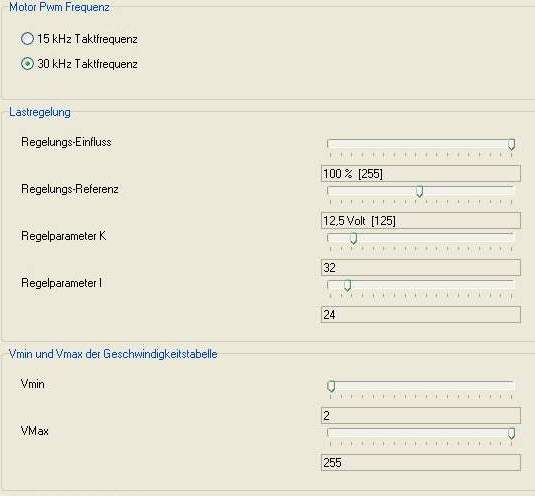Click the VMax slider thumb
The height and width of the screenshot is (496, 535).
click(511, 434)
